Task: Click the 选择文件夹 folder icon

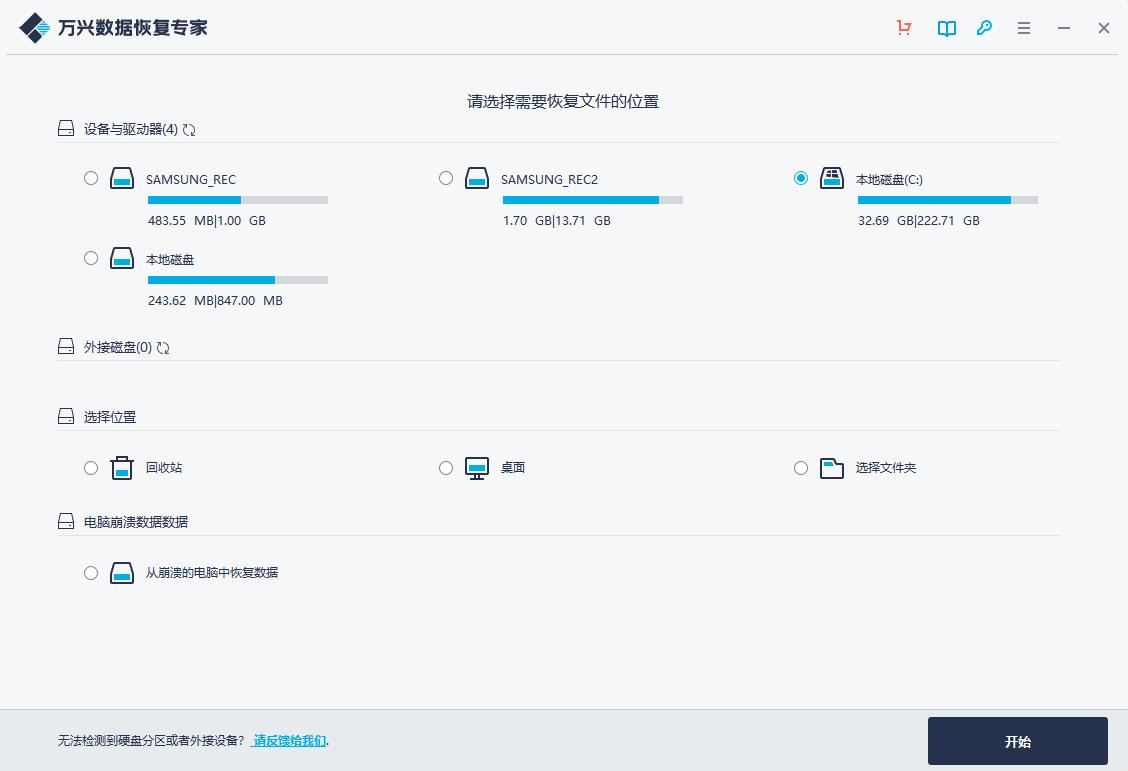Action: pos(831,467)
